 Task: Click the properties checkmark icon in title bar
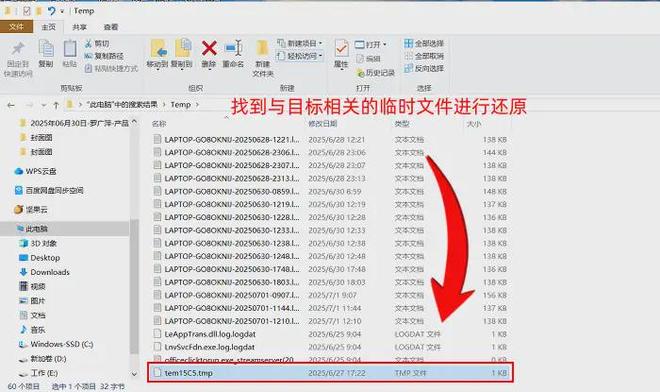coord(27,11)
